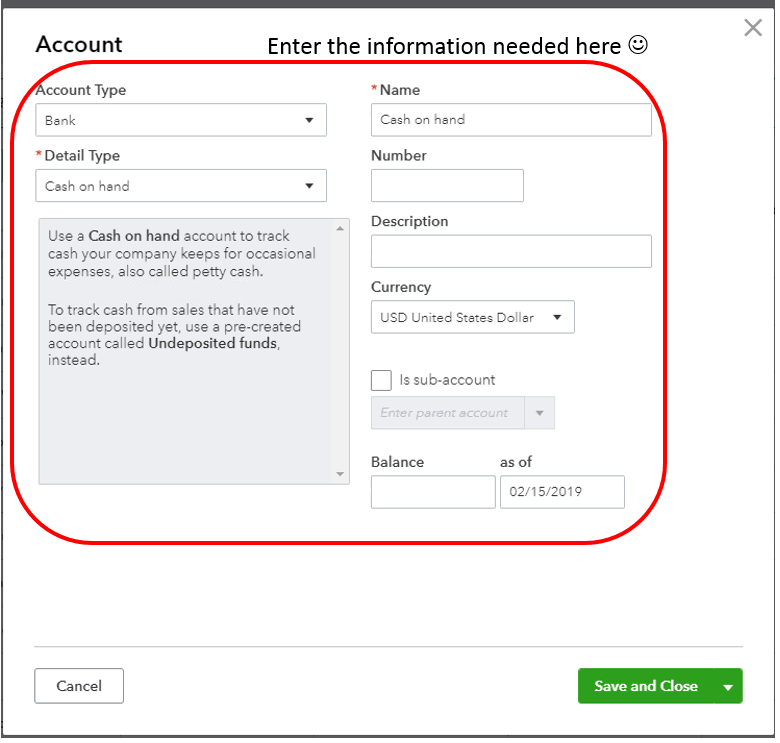Select the Balance input field

tap(433, 492)
